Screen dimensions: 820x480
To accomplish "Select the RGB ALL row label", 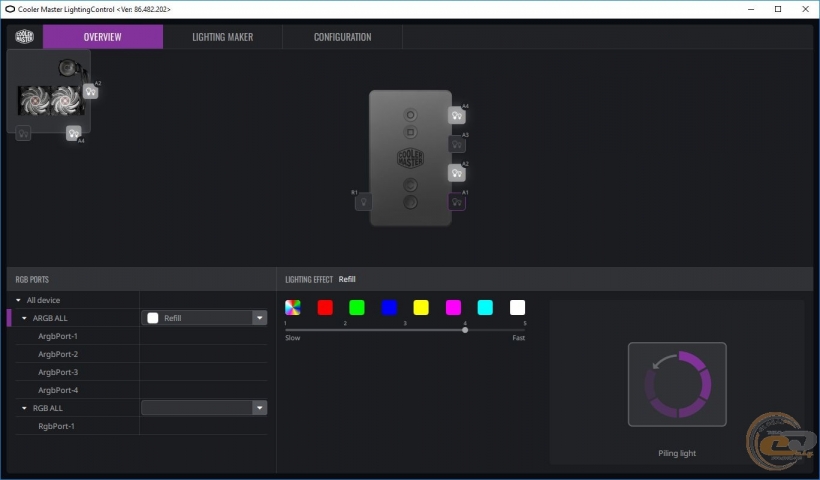I will (48, 408).
